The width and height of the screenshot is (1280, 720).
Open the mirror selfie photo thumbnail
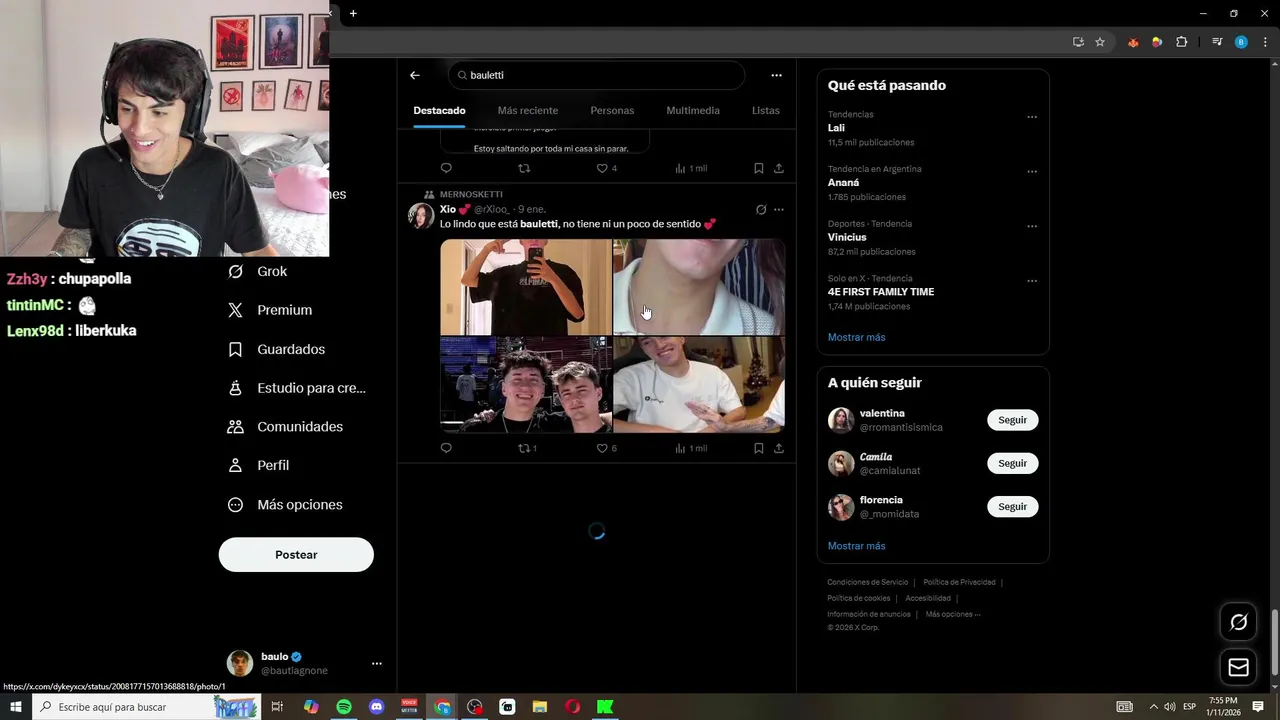click(526, 287)
